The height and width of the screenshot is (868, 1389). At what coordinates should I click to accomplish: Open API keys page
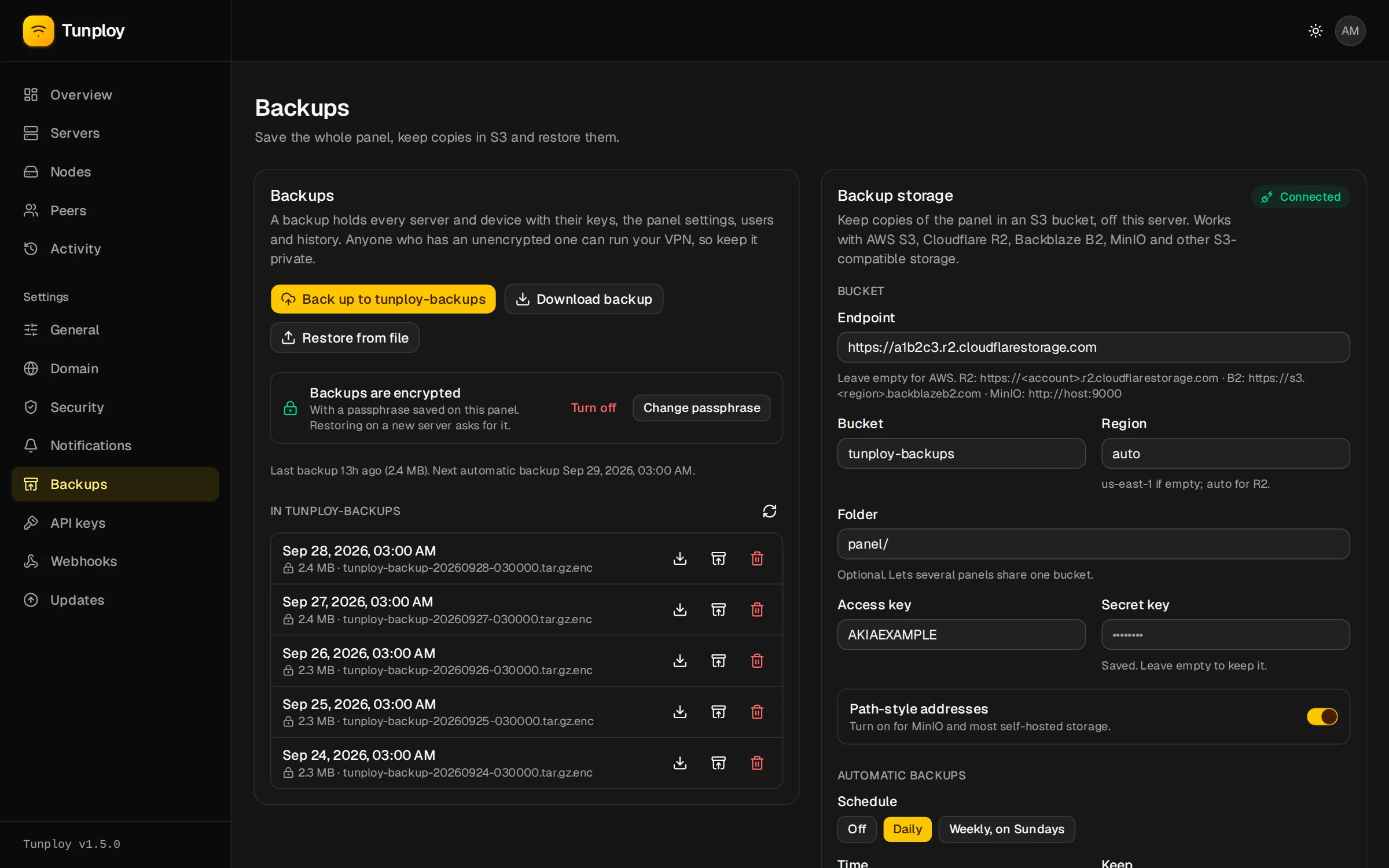click(x=115, y=523)
